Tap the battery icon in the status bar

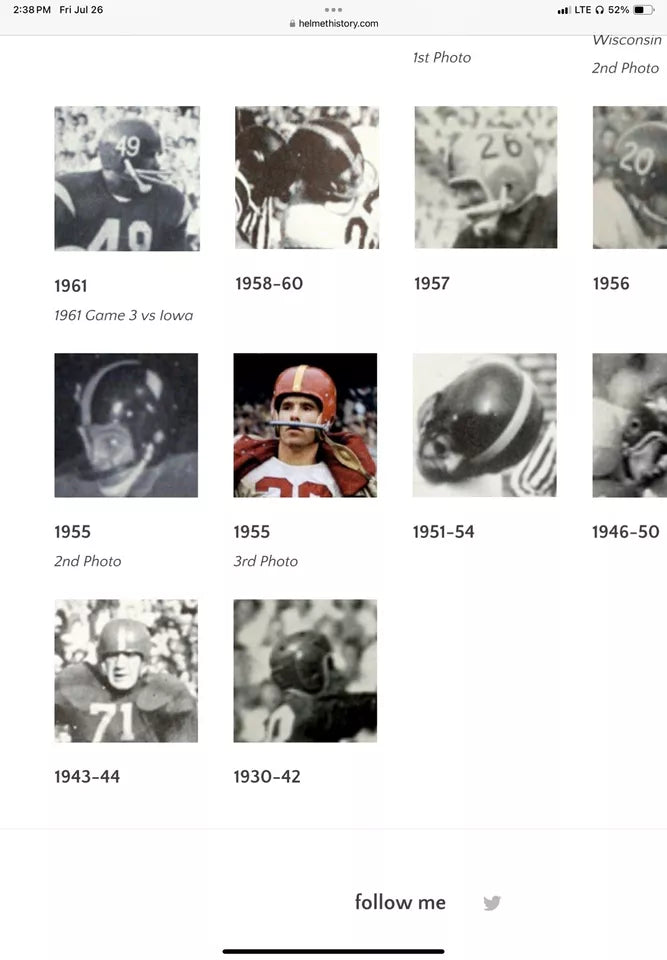click(644, 10)
